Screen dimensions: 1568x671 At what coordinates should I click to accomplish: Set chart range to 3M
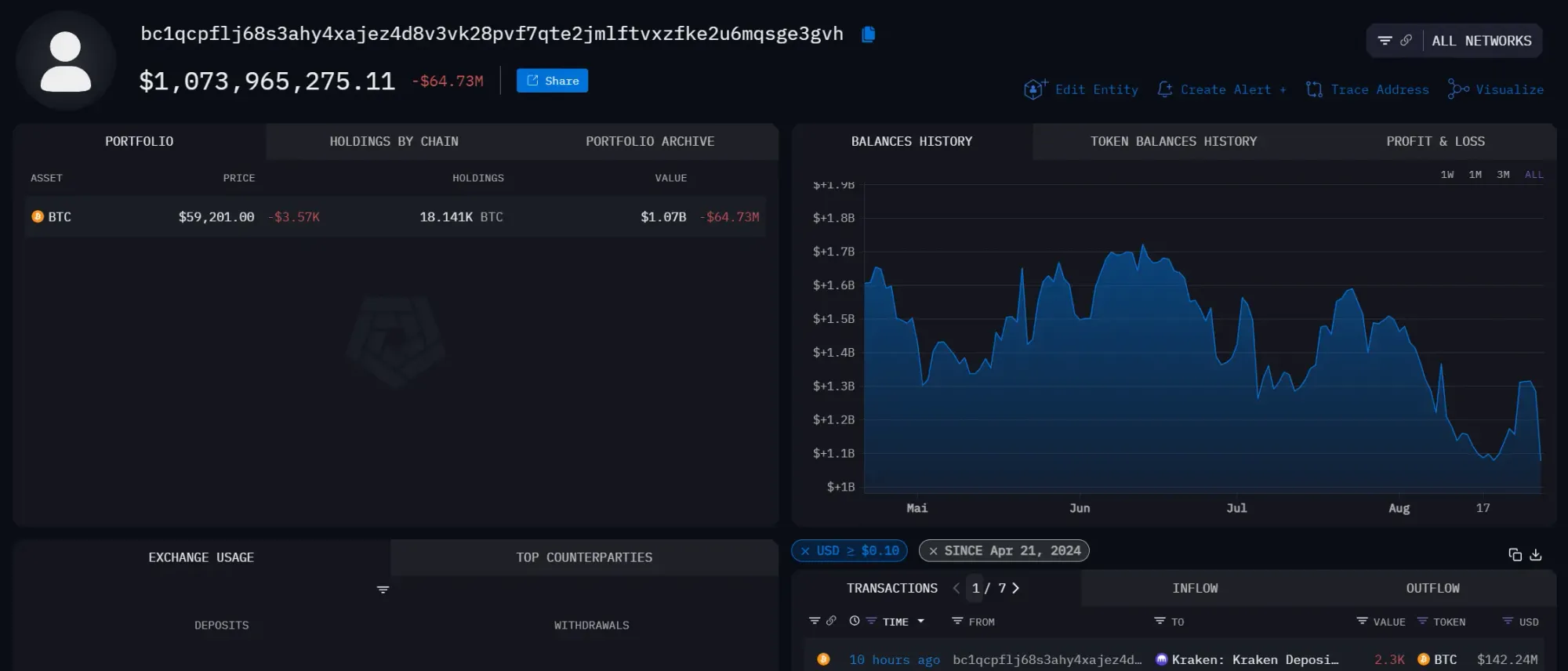[1503, 175]
